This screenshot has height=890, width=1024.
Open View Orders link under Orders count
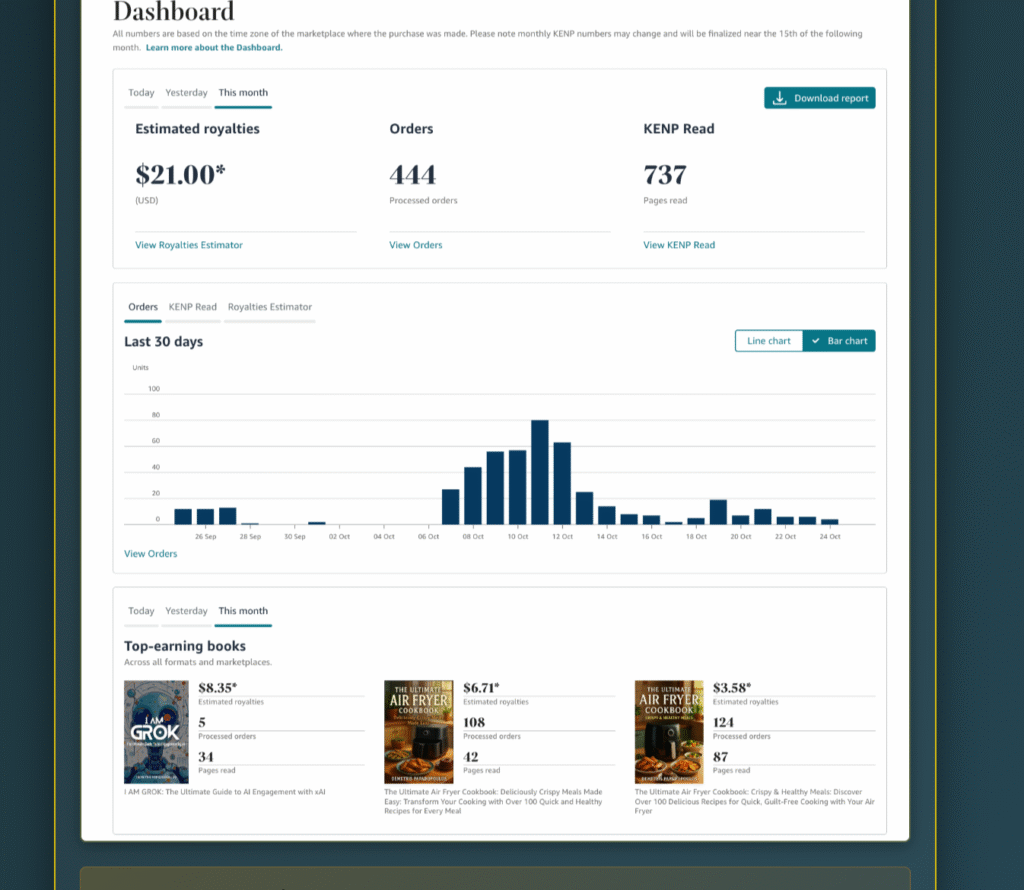(415, 245)
